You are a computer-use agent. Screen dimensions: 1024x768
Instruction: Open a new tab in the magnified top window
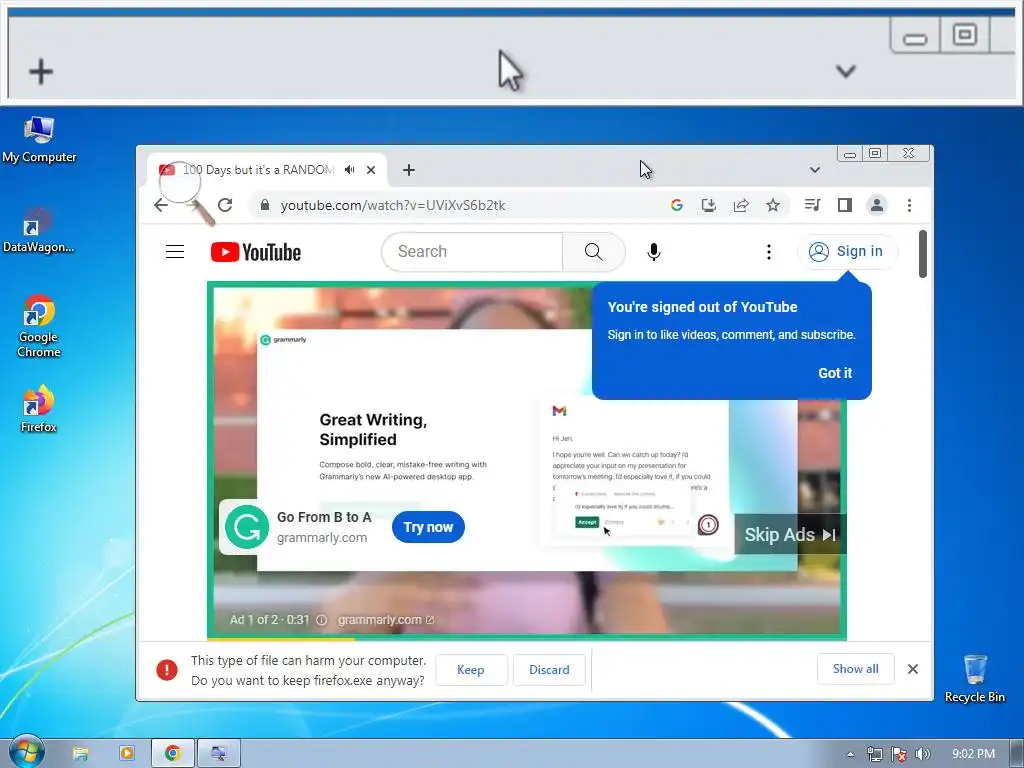point(40,72)
